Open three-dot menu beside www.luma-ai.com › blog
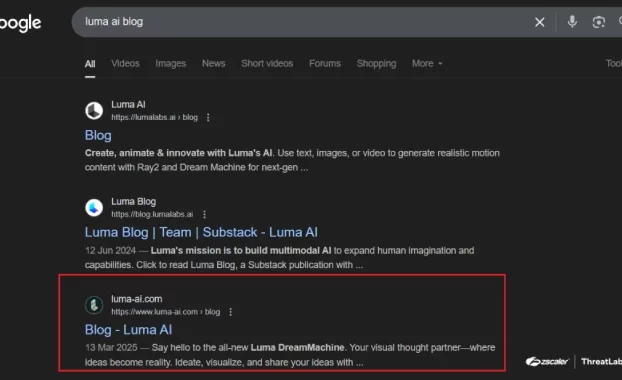Screen dimensions: 622x380 (x=230, y=312)
